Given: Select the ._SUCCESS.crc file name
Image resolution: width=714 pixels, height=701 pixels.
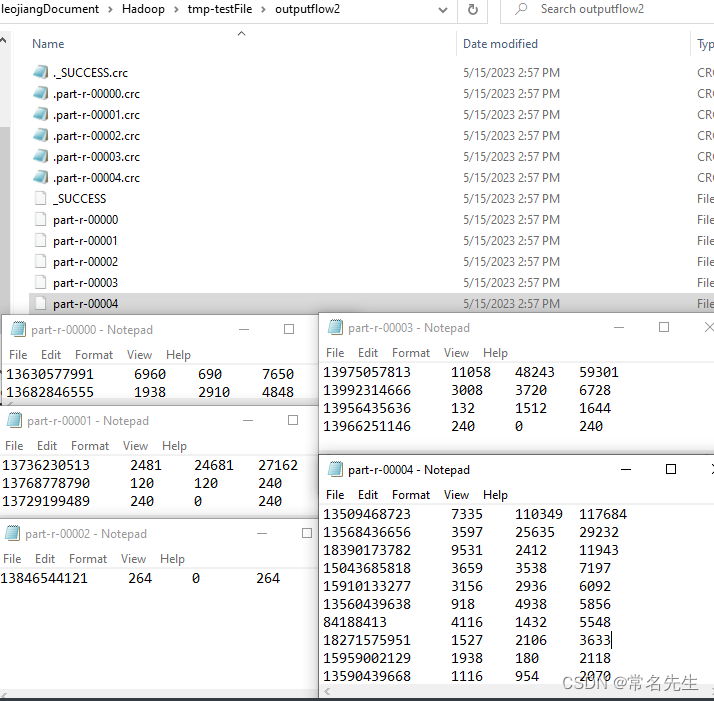Looking at the screenshot, I should click(90, 72).
